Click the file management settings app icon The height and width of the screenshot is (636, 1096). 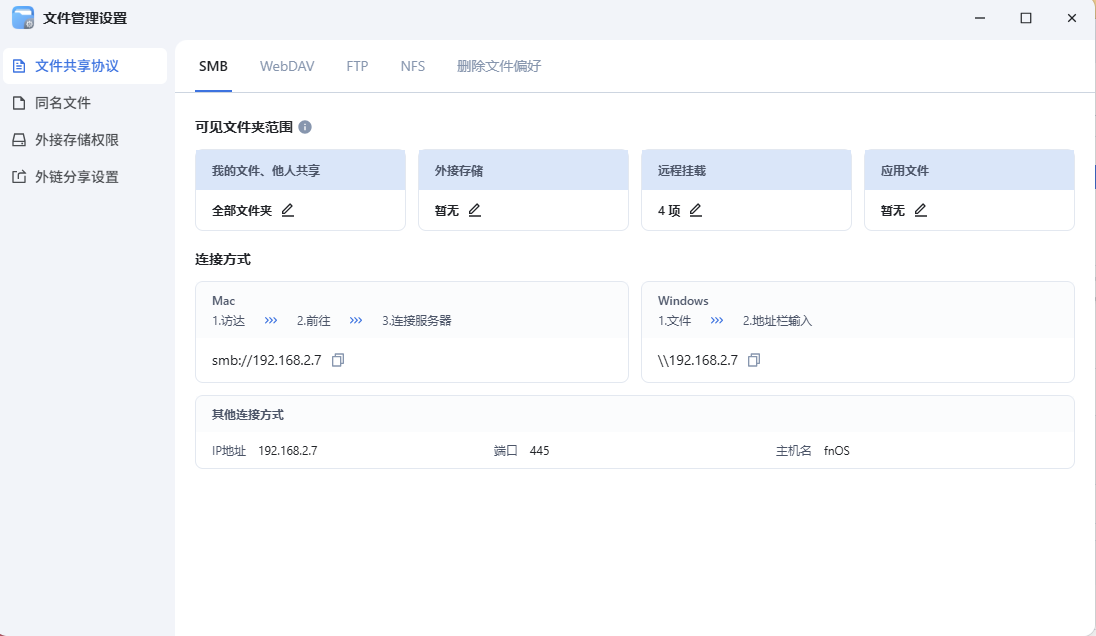point(23,18)
